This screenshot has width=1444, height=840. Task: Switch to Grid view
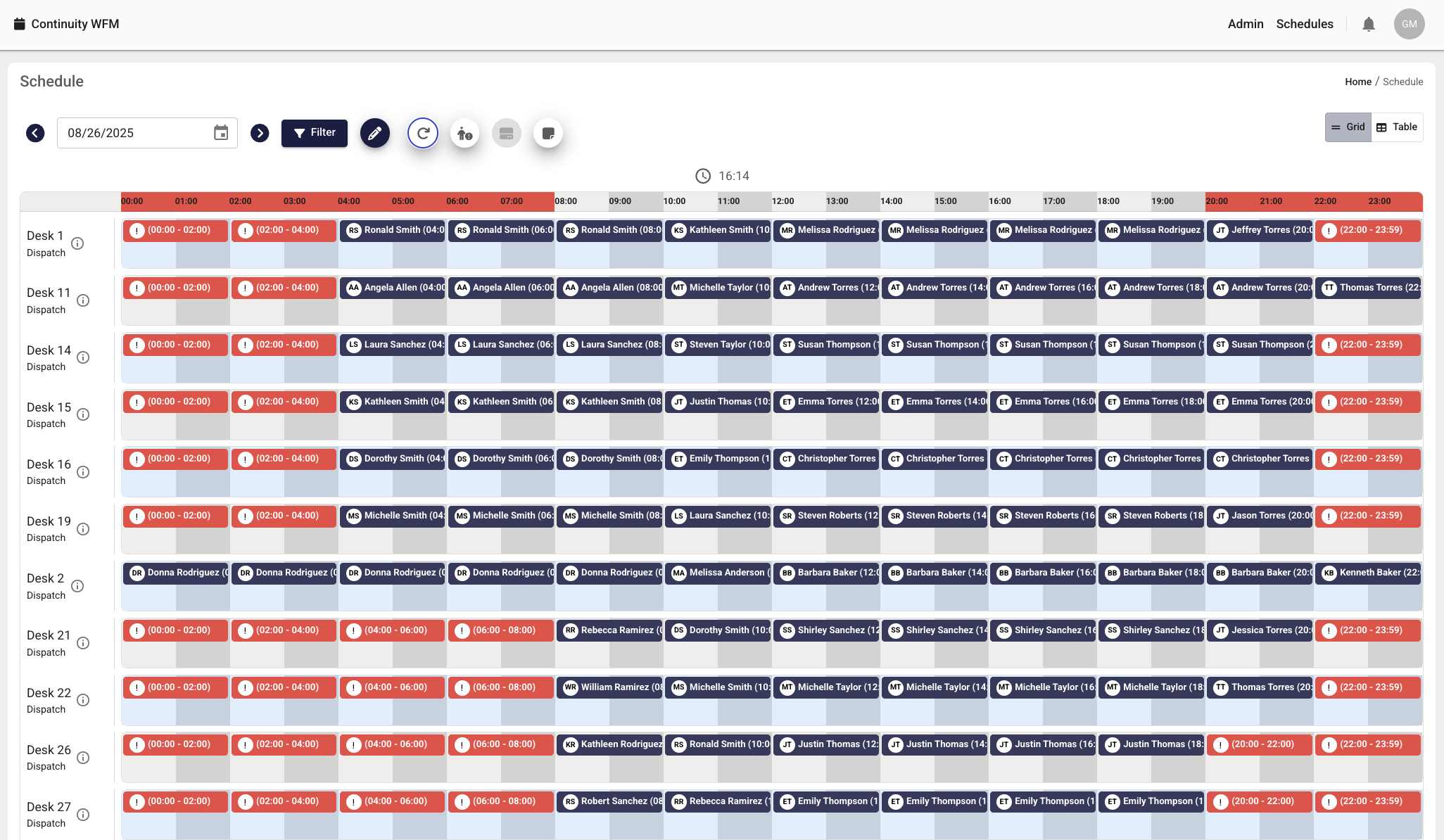point(1348,127)
